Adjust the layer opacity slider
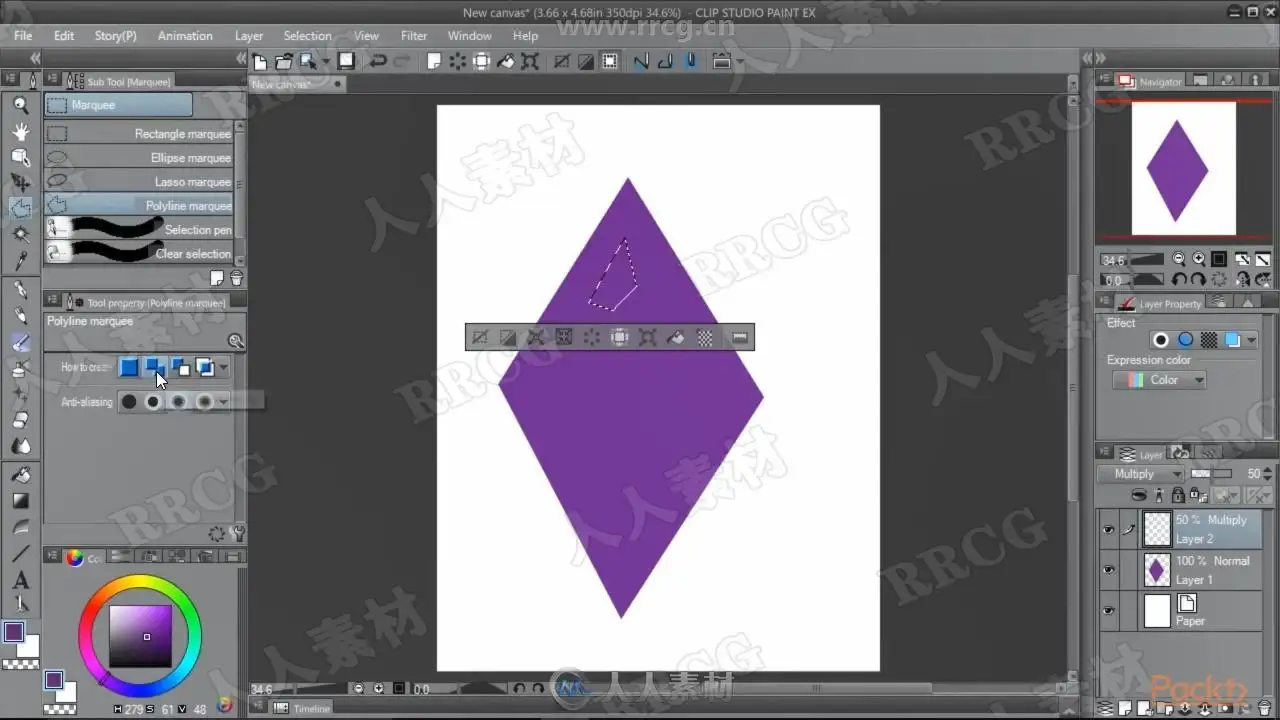The width and height of the screenshot is (1280, 720). 1211,474
